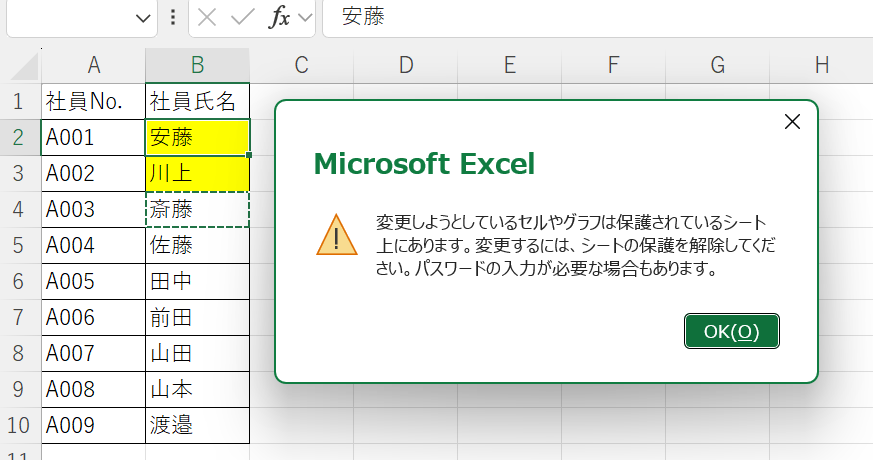Expand the fx function dropdown chevron
The image size is (873, 460).
pos(305,18)
